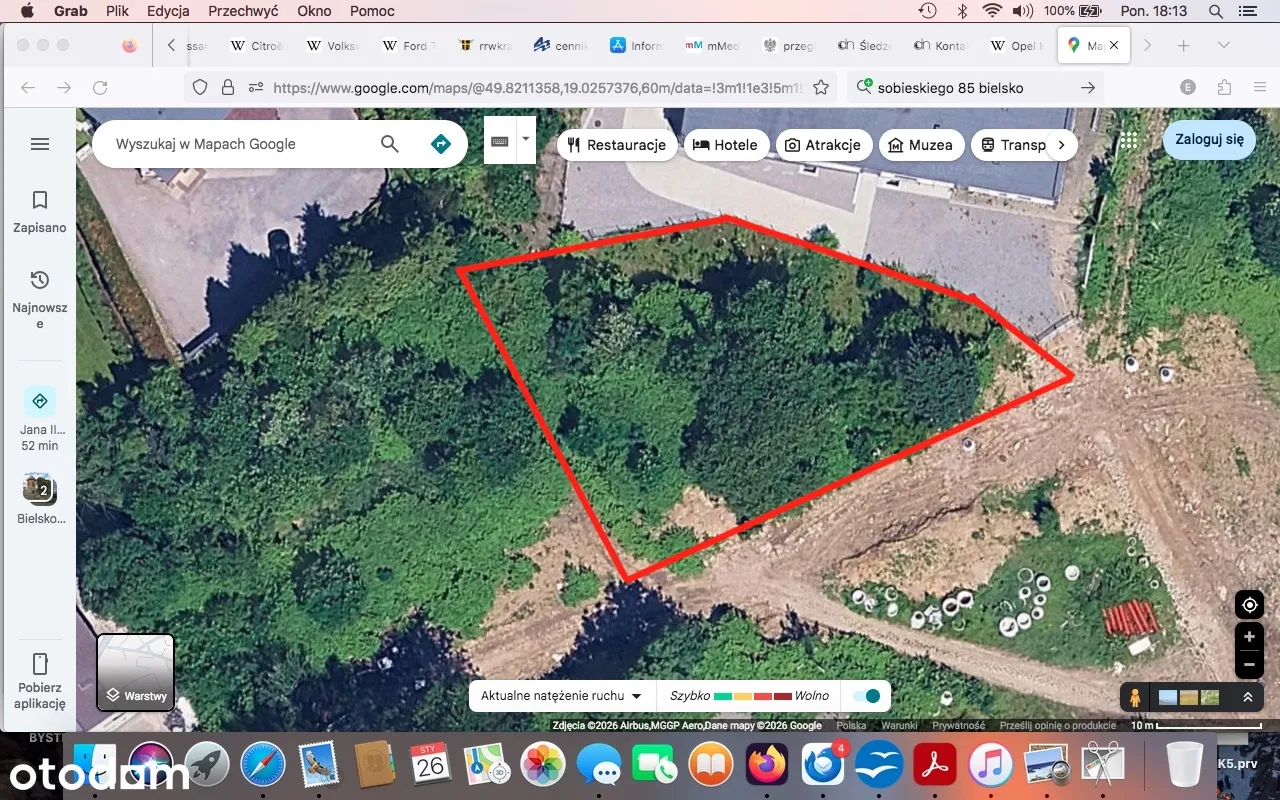Select the Restauracje category chip
Image resolution: width=1280 pixels, height=800 pixels.
click(x=616, y=145)
